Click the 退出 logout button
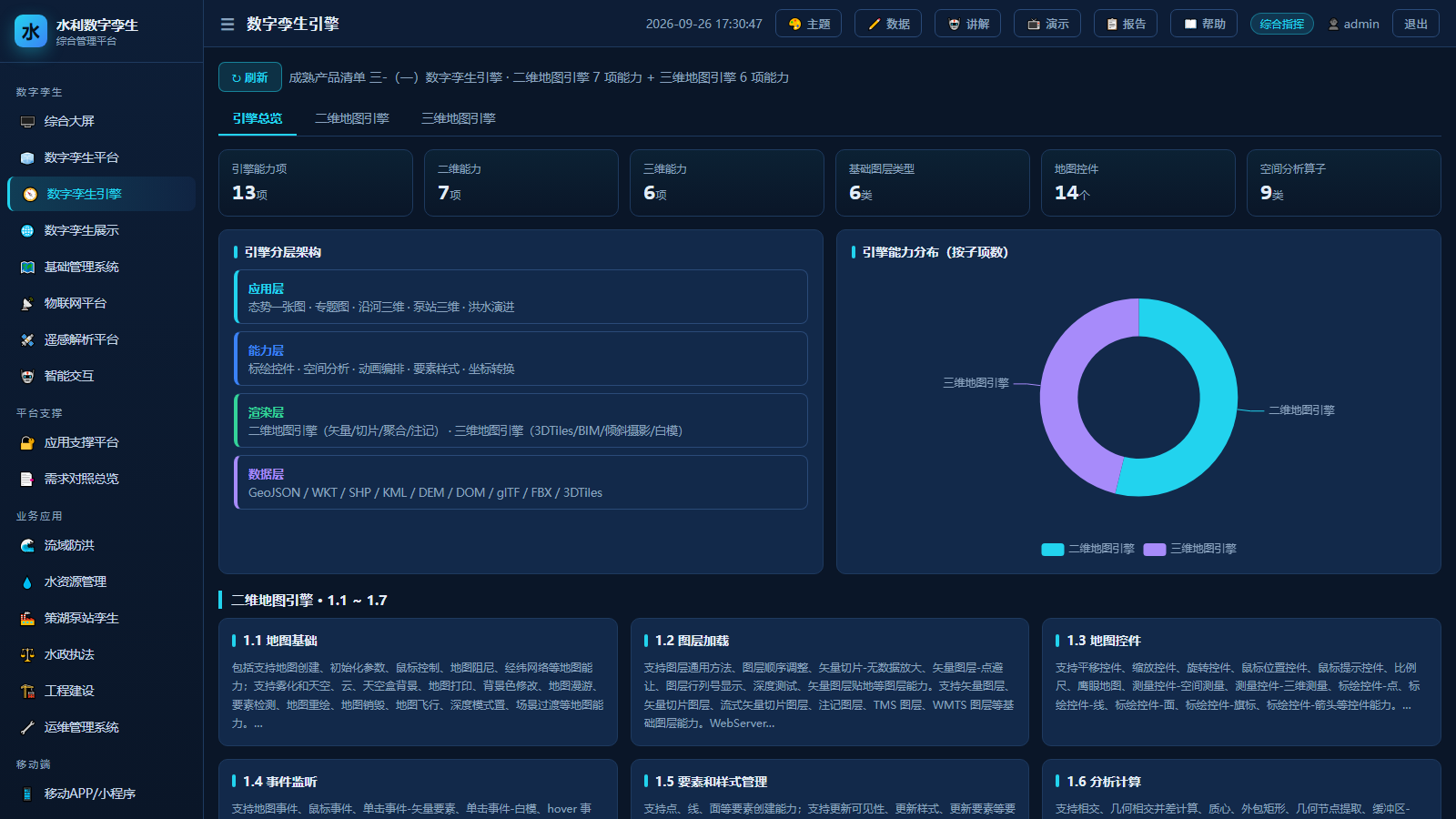This screenshot has width=1456, height=819. click(x=1416, y=24)
